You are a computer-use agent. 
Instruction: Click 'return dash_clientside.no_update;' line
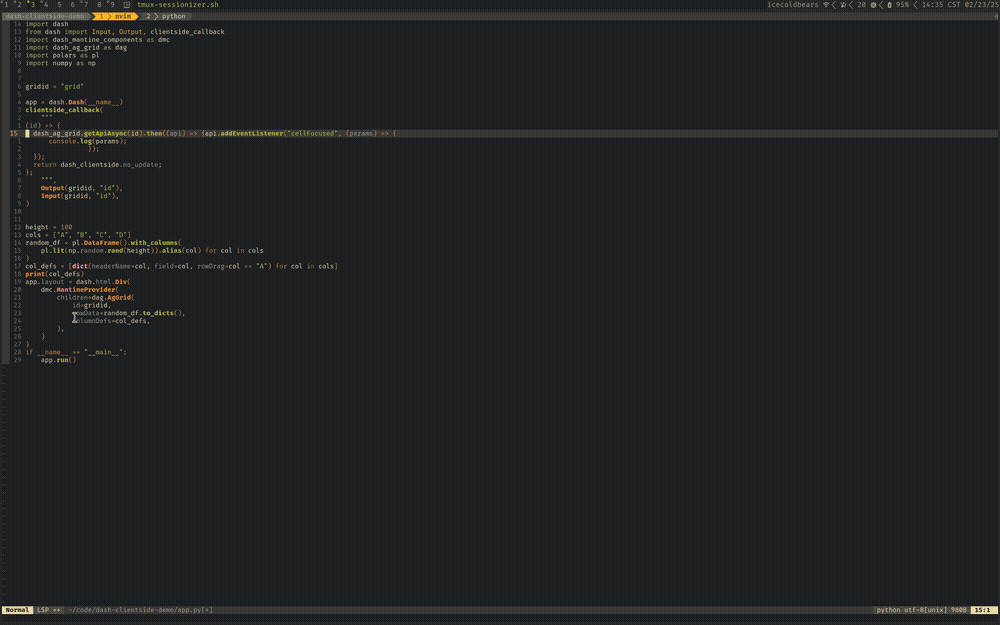pos(98,165)
